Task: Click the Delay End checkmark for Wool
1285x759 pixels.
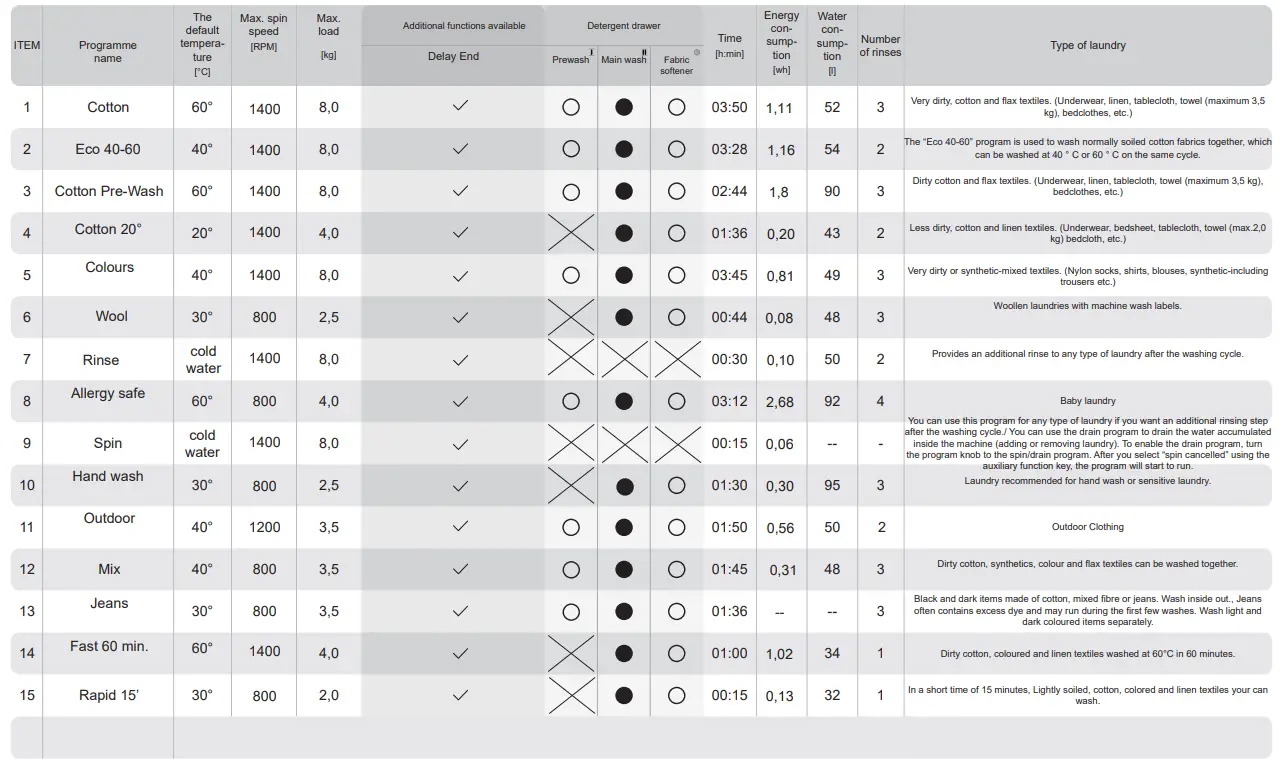Action: click(x=460, y=317)
